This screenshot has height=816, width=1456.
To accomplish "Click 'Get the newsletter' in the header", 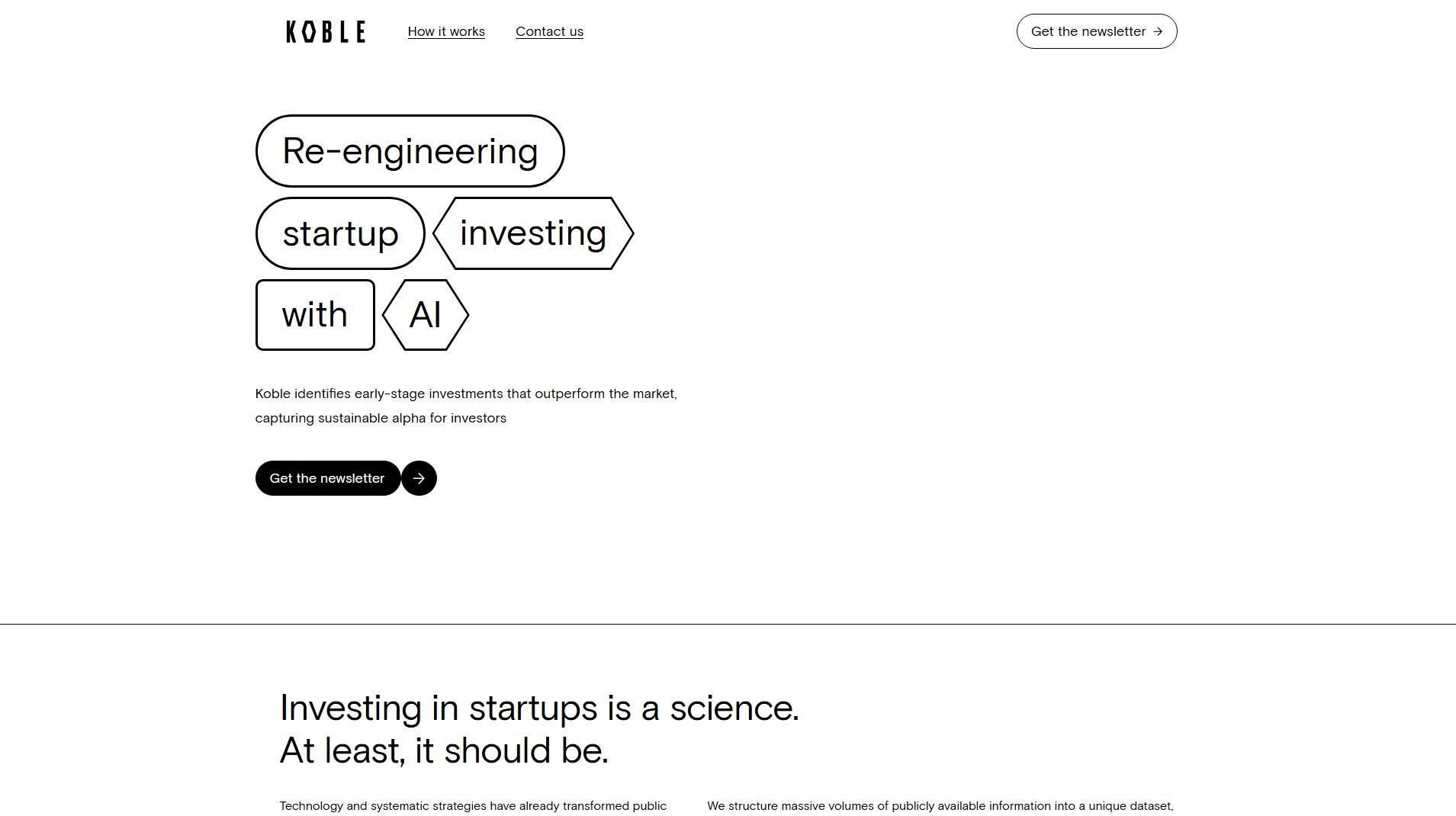I will pyautogui.click(x=1096, y=31).
